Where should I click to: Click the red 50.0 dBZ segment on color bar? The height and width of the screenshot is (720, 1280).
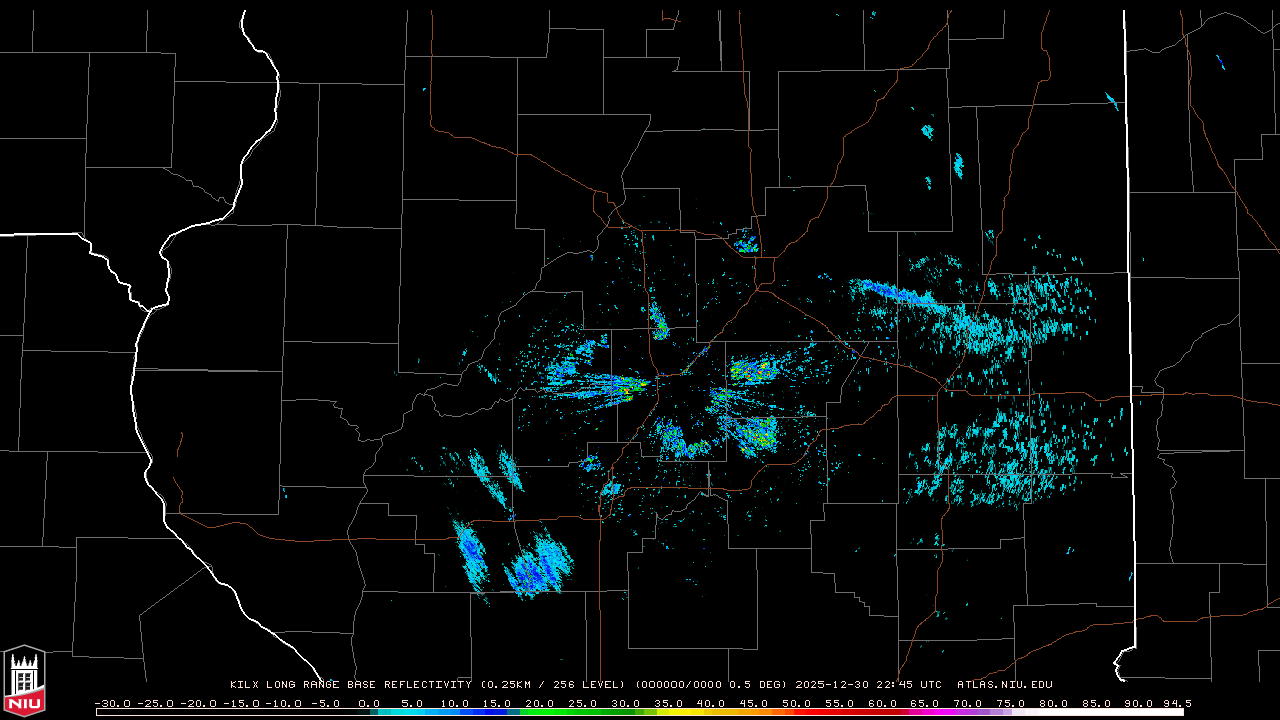796,712
